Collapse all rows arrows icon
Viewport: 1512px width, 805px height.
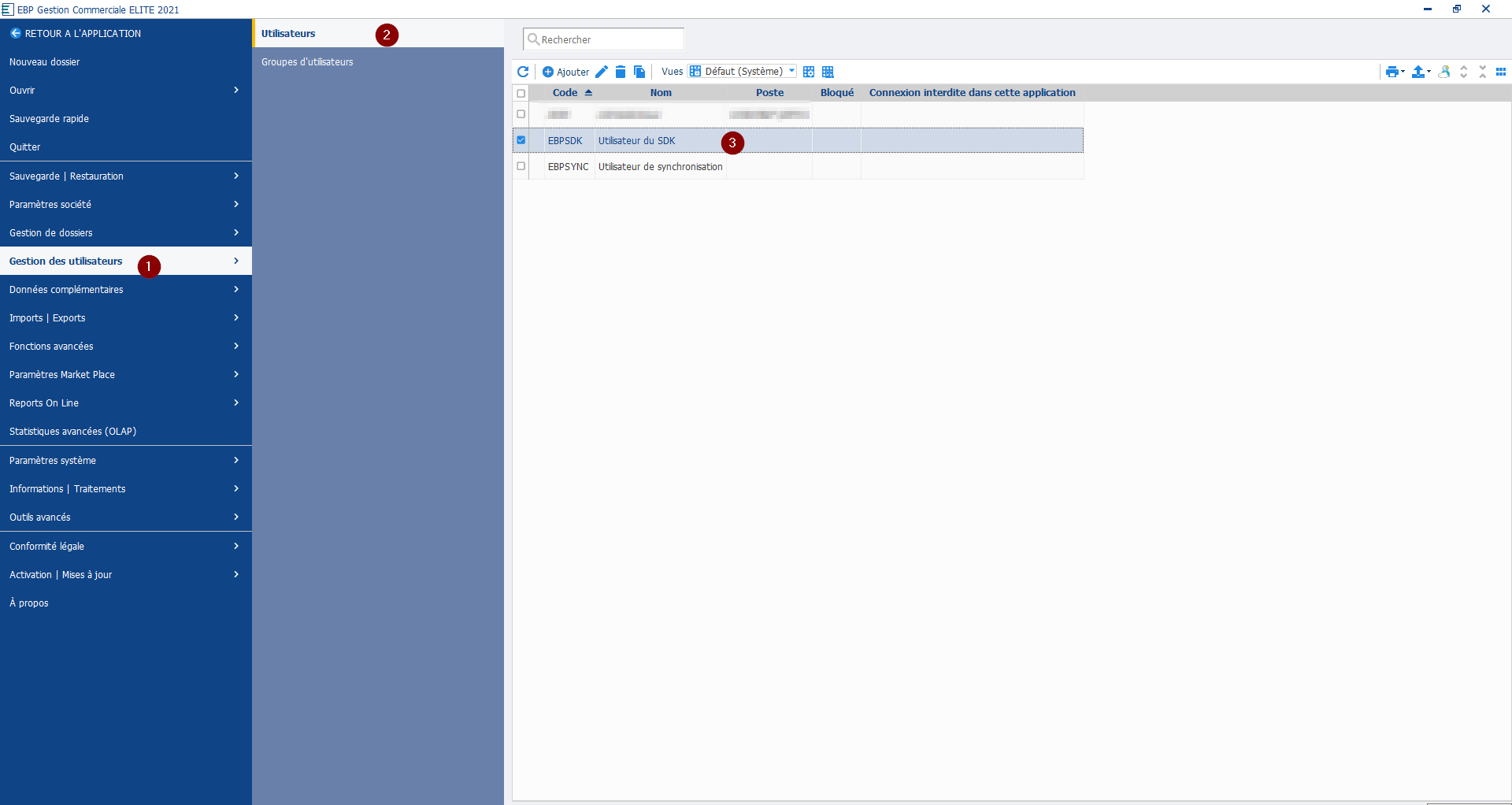[x=1483, y=72]
